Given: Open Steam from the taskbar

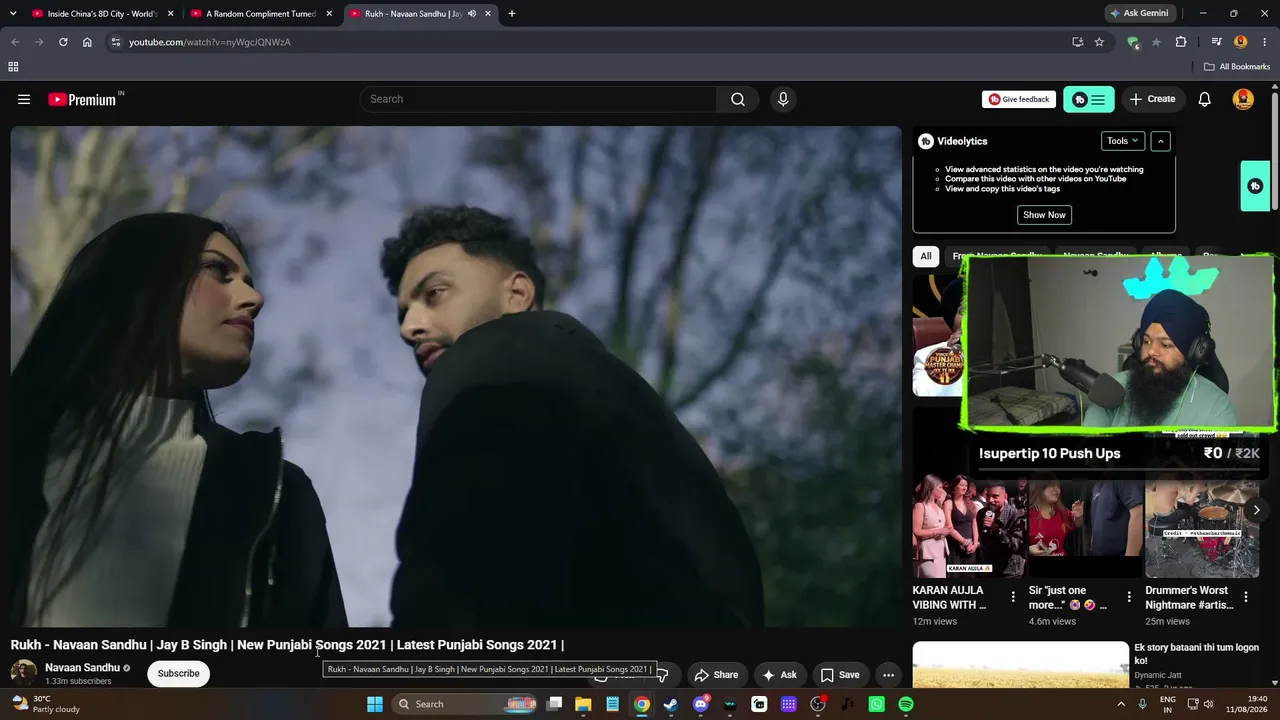Looking at the screenshot, I should tap(671, 704).
